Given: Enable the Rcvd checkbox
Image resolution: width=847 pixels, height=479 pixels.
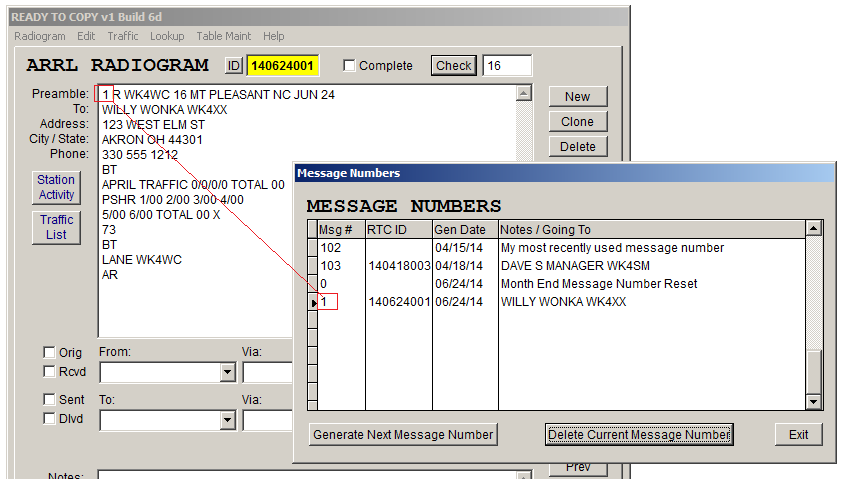Looking at the screenshot, I should 49,372.
